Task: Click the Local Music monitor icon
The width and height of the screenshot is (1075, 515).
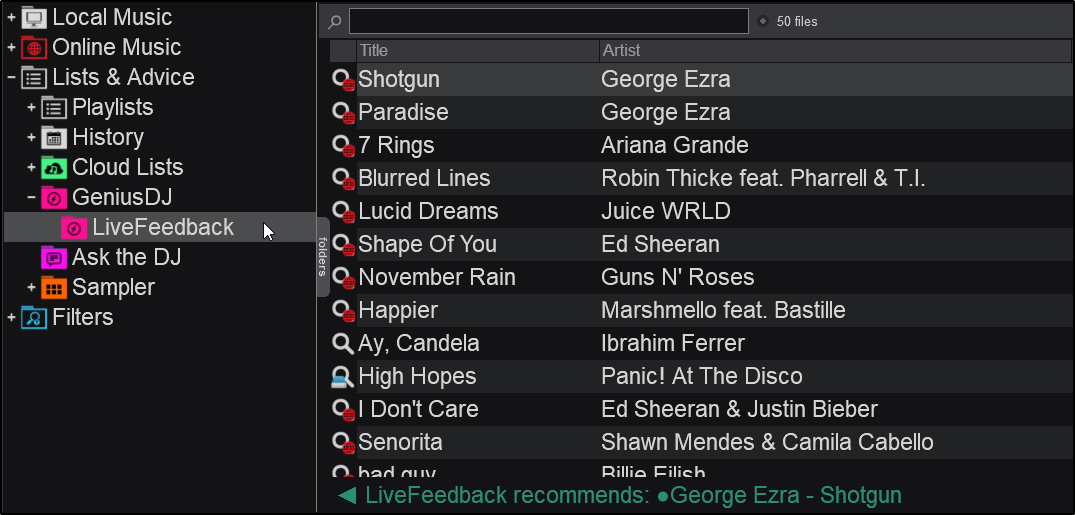Action: (34, 17)
